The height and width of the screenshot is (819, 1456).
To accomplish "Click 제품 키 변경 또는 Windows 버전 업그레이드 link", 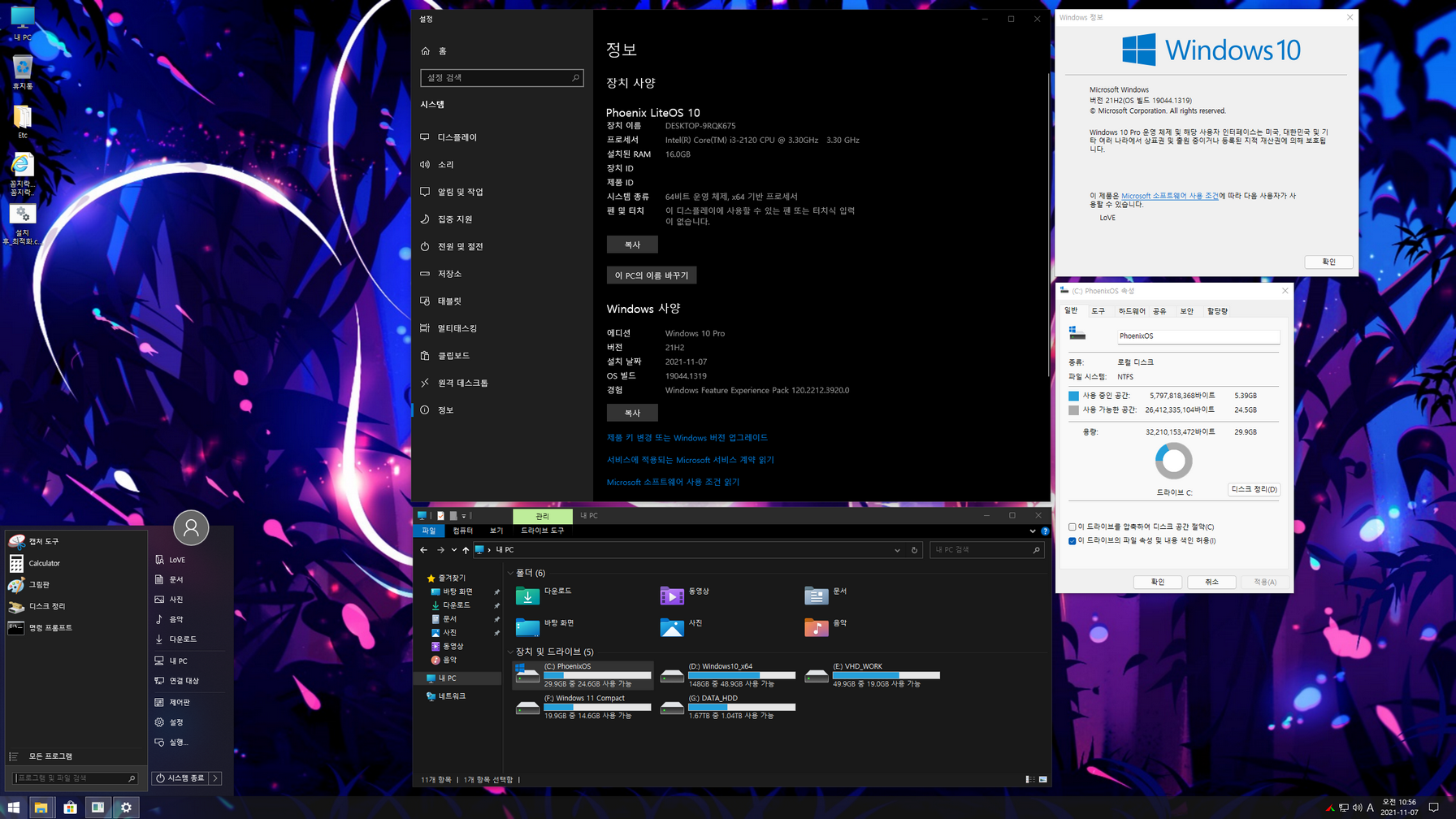I will (687, 437).
